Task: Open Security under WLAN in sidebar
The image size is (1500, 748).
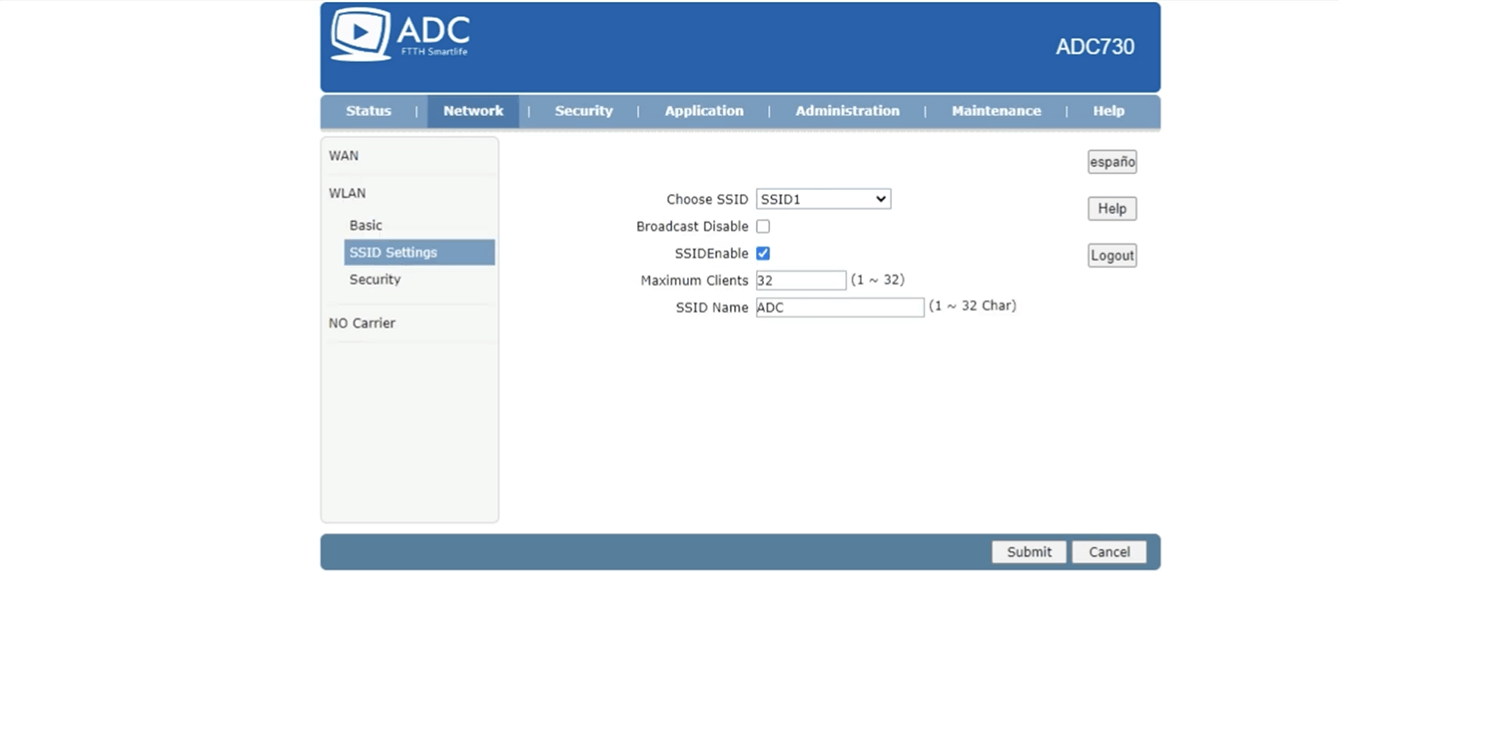Action: pyautogui.click(x=375, y=280)
